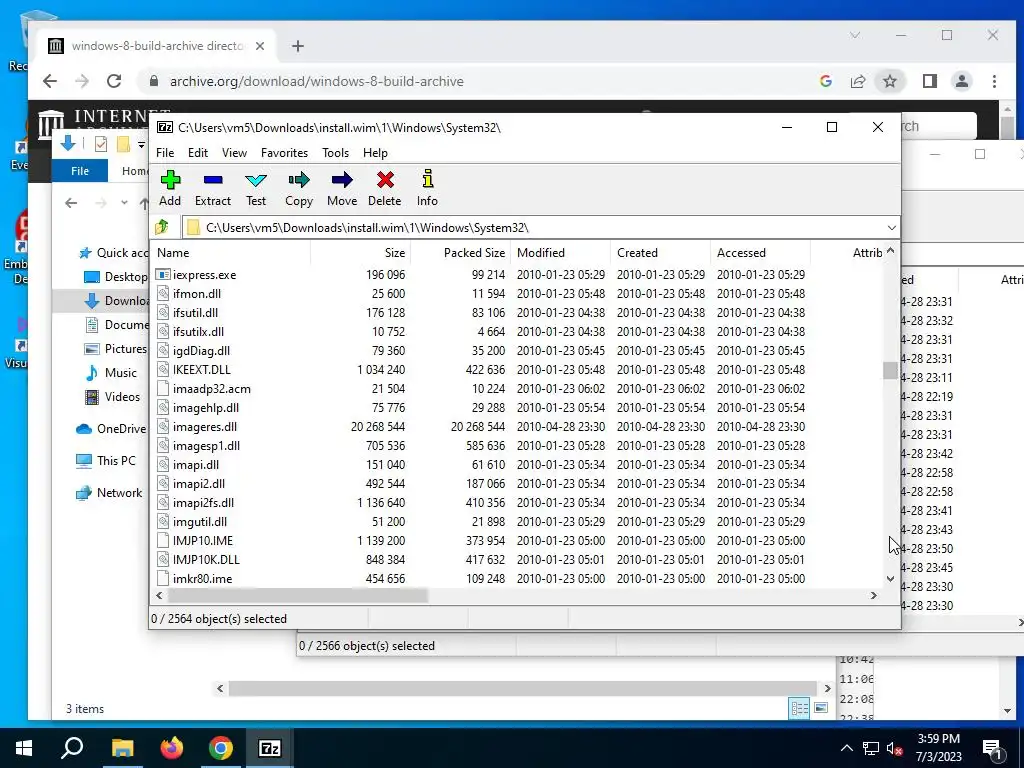1024x768 pixels.
Task: Click the File tab in Explorer ribbon
Action: pos(80,171)
